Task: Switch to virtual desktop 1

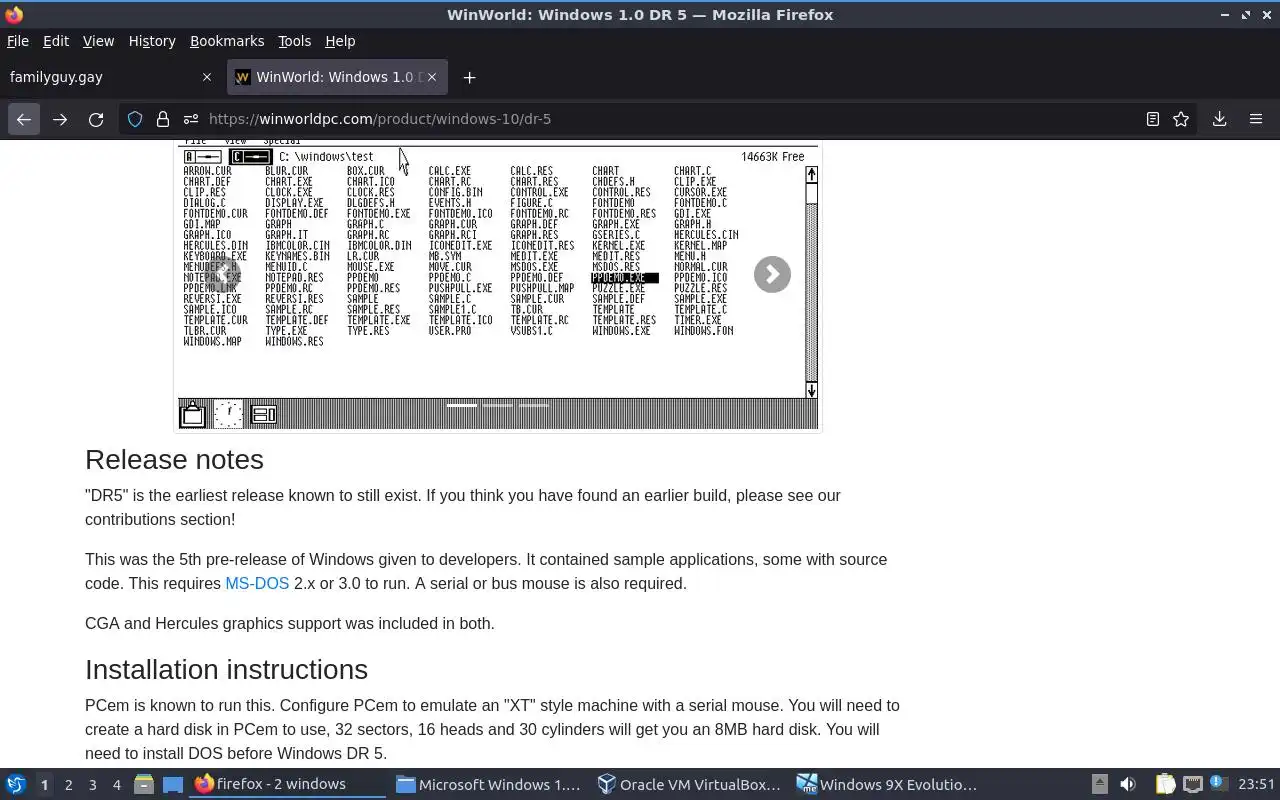Action: [x=44, y=785]
